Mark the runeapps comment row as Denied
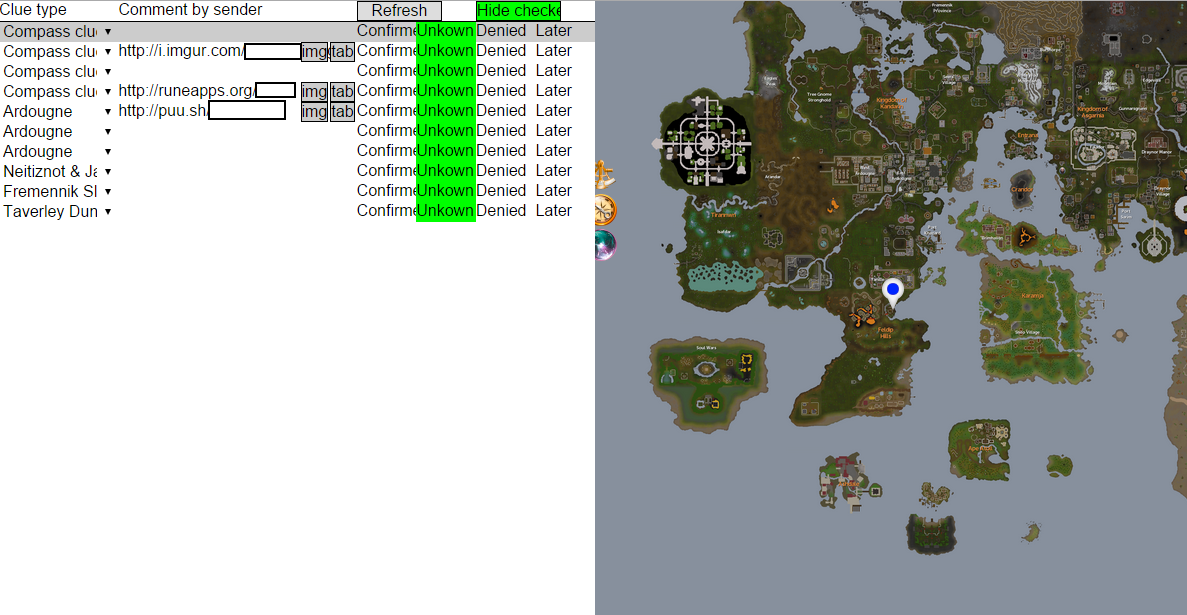Viewport: 1187px width, 615px height. tap(501, 91)
